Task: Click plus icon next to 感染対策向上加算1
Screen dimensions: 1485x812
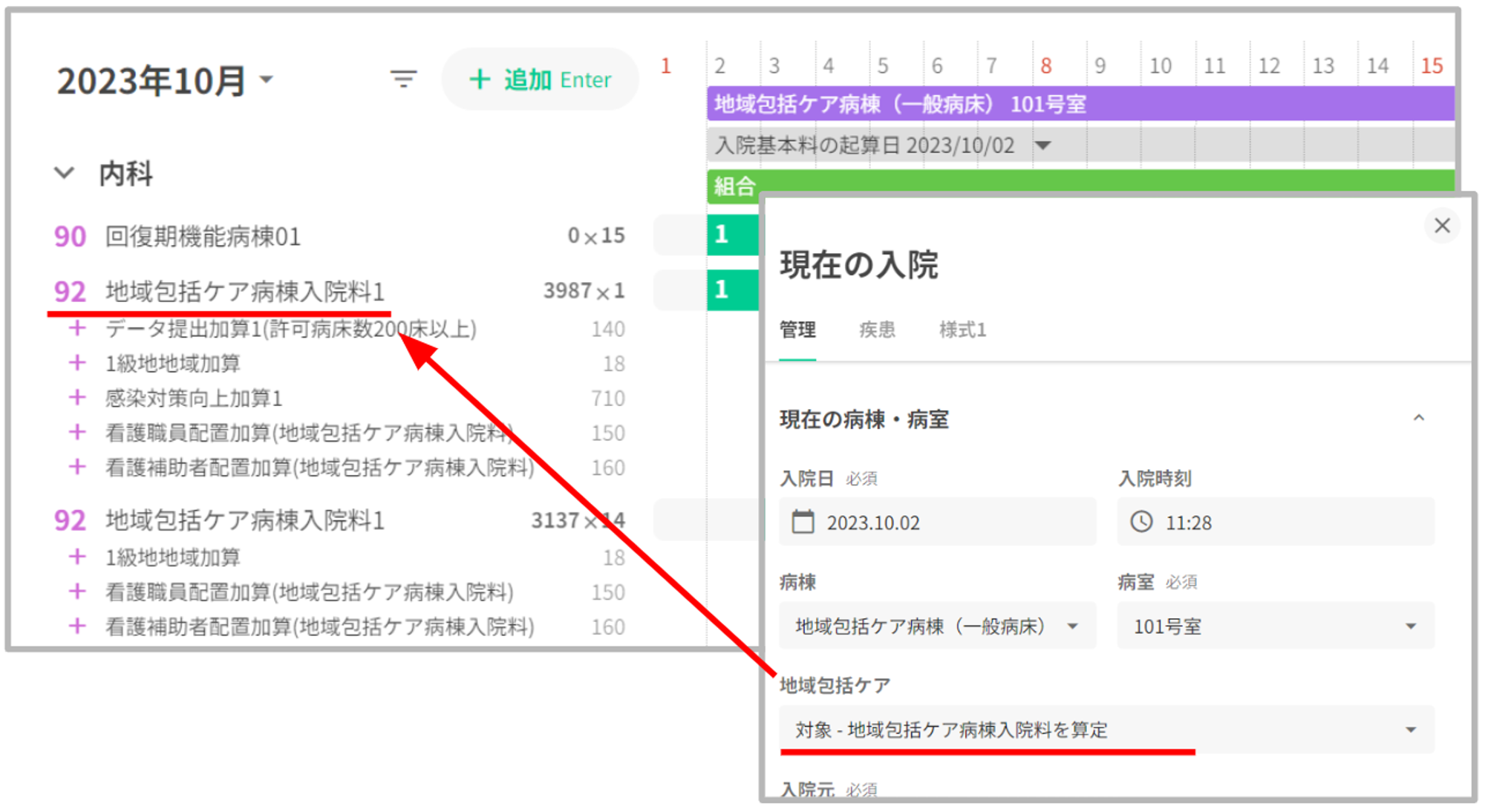Action: [77, 398]
